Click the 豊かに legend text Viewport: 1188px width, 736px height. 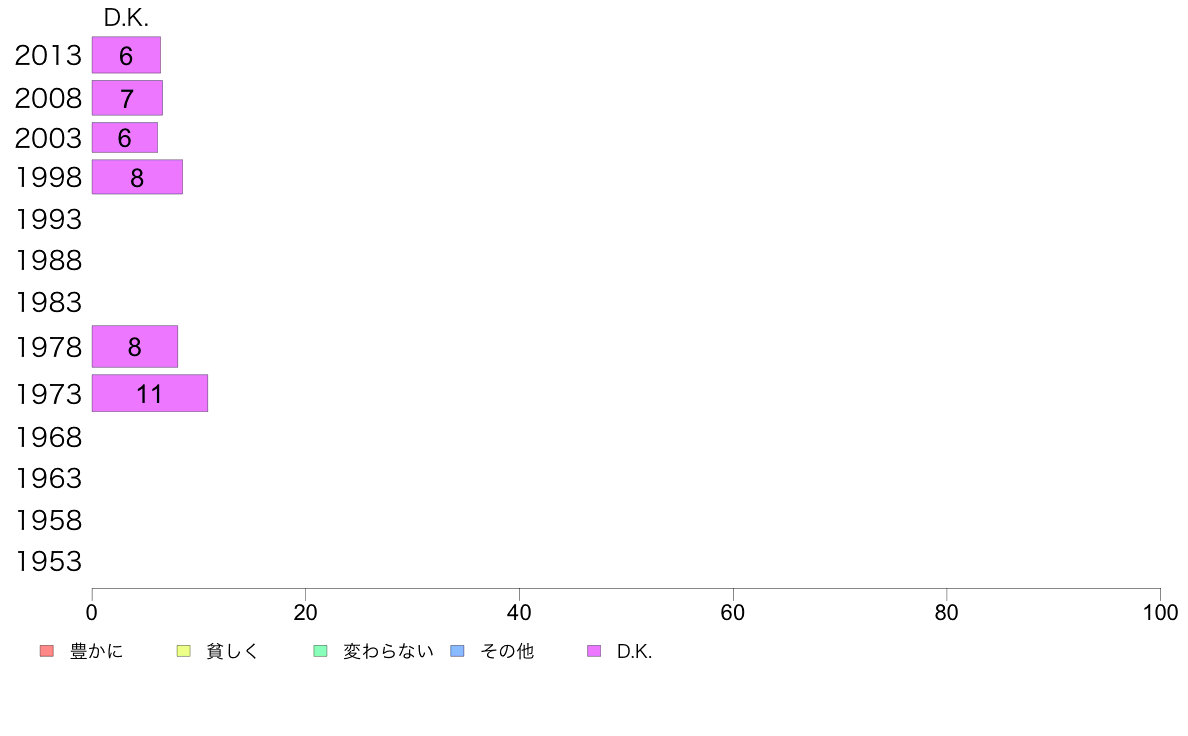[96, 651]
